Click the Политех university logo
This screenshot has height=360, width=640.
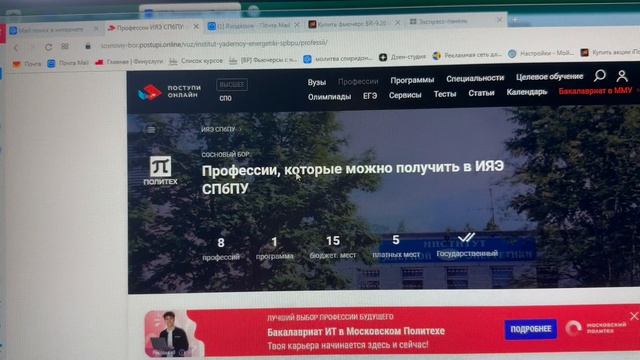click(x=160, y=170)
